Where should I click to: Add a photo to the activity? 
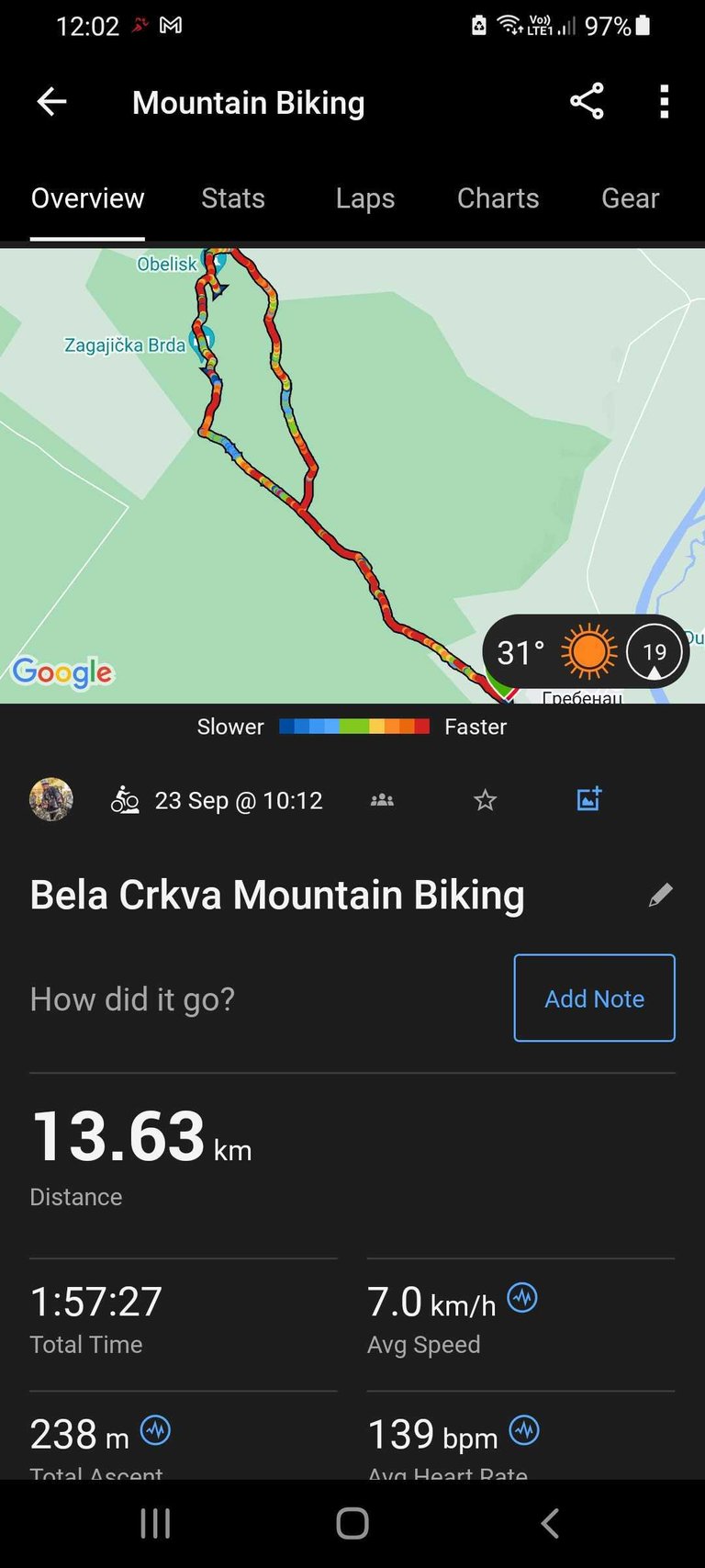[588, 799]
